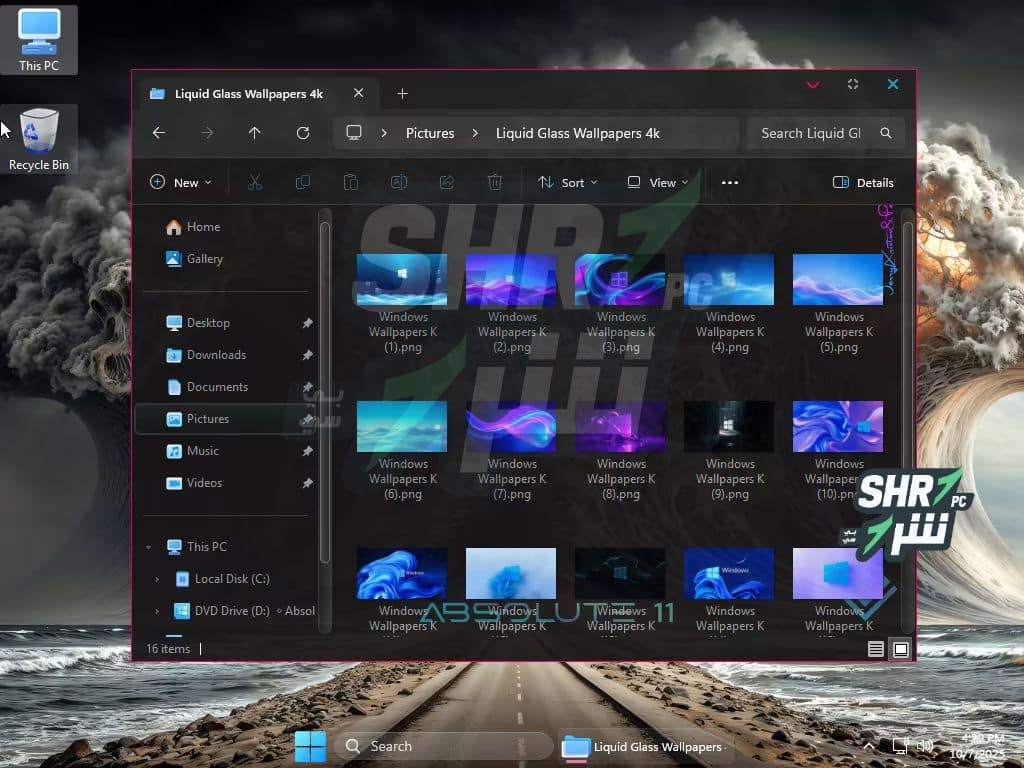
Task: Navigate back with the back arrow
Action: pos(159,133)
